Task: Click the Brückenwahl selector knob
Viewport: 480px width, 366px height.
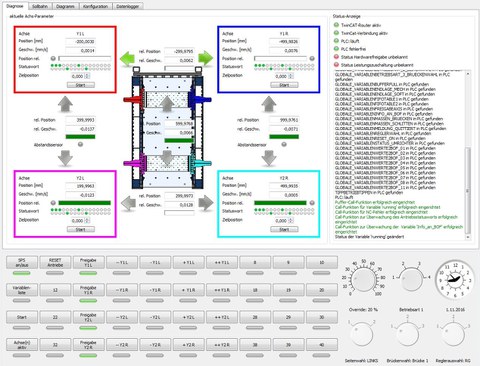Action: pyautogui.click(x=407, y=335)
